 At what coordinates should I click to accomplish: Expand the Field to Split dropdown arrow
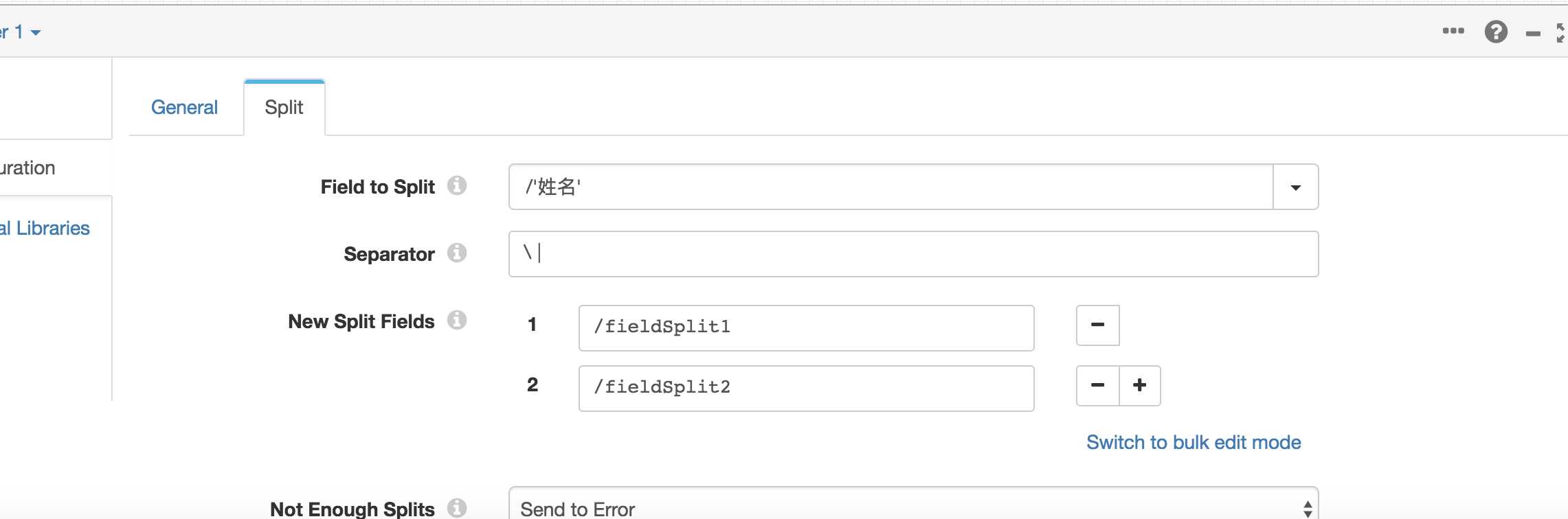[1295, 187]
